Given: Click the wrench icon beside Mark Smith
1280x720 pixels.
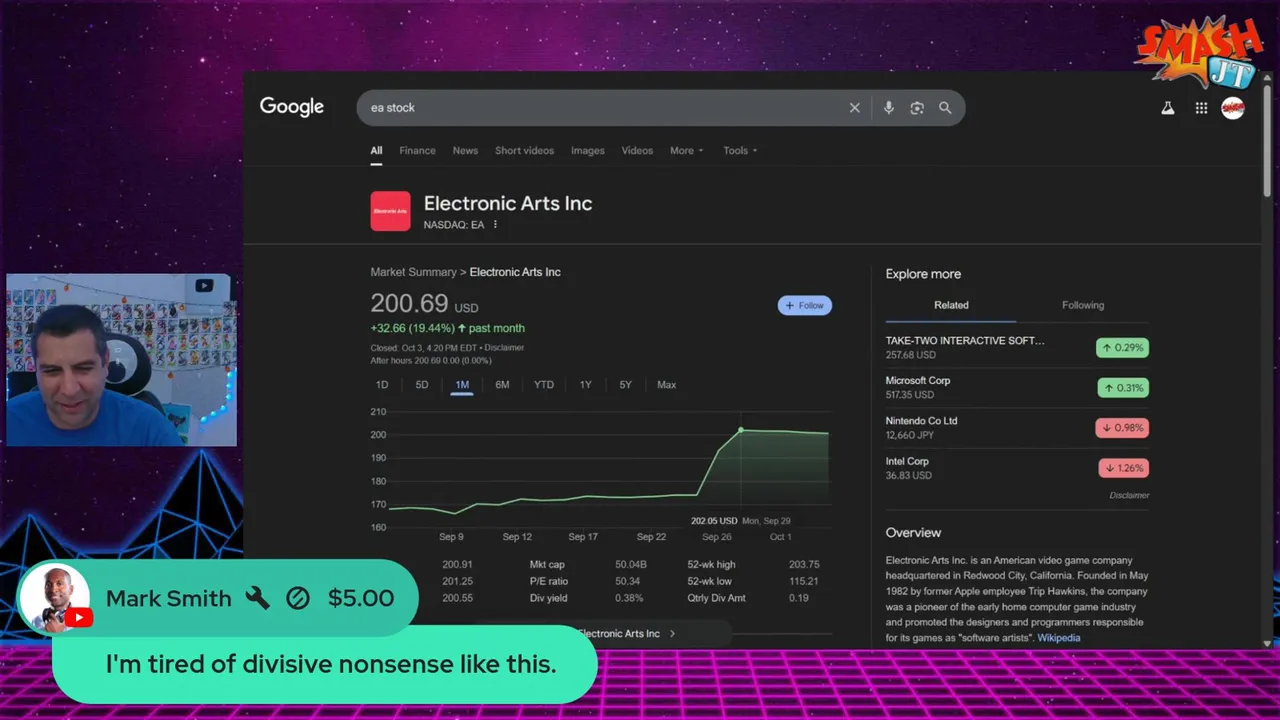Looking at the screenshot, I should click(258, 598).
